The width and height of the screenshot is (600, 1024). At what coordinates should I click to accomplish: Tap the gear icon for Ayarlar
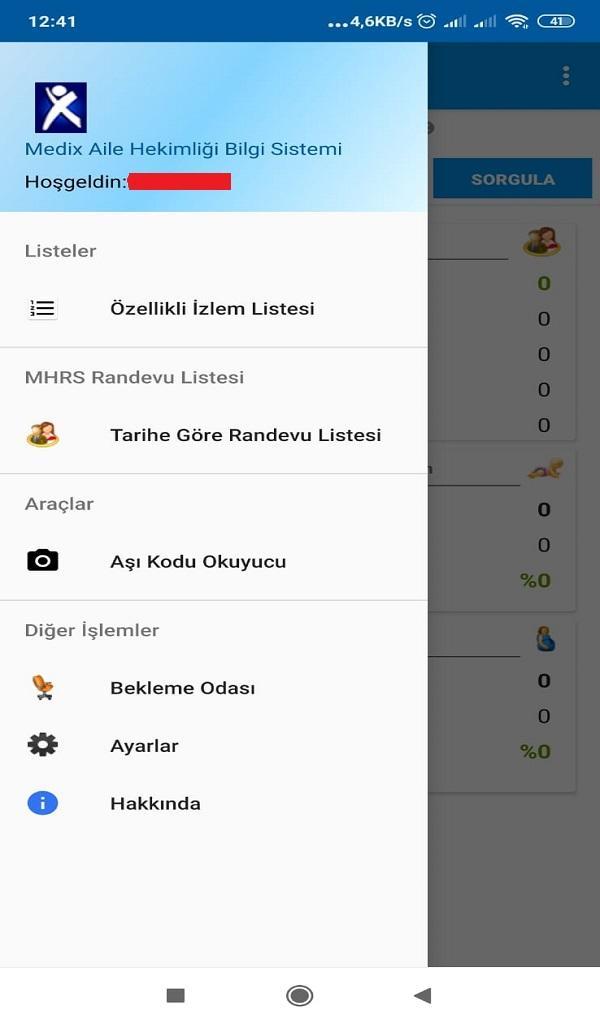coord(42,745)
